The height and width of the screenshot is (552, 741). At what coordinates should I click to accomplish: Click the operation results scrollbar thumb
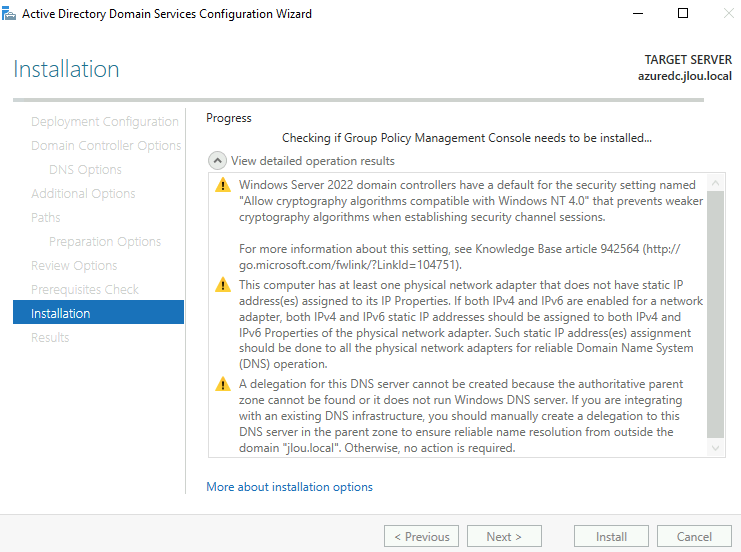point(715,314)
